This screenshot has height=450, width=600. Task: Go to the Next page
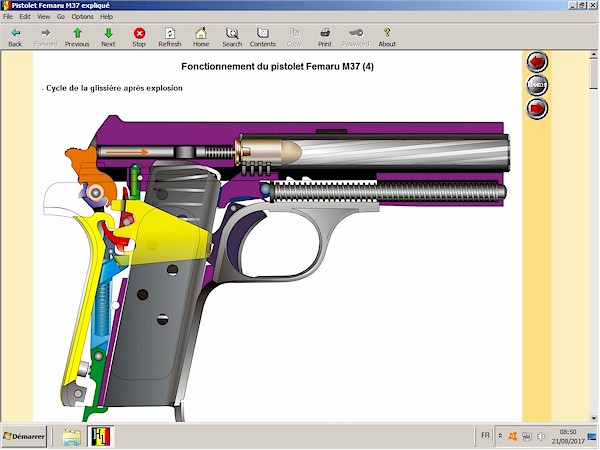(108, 38)
